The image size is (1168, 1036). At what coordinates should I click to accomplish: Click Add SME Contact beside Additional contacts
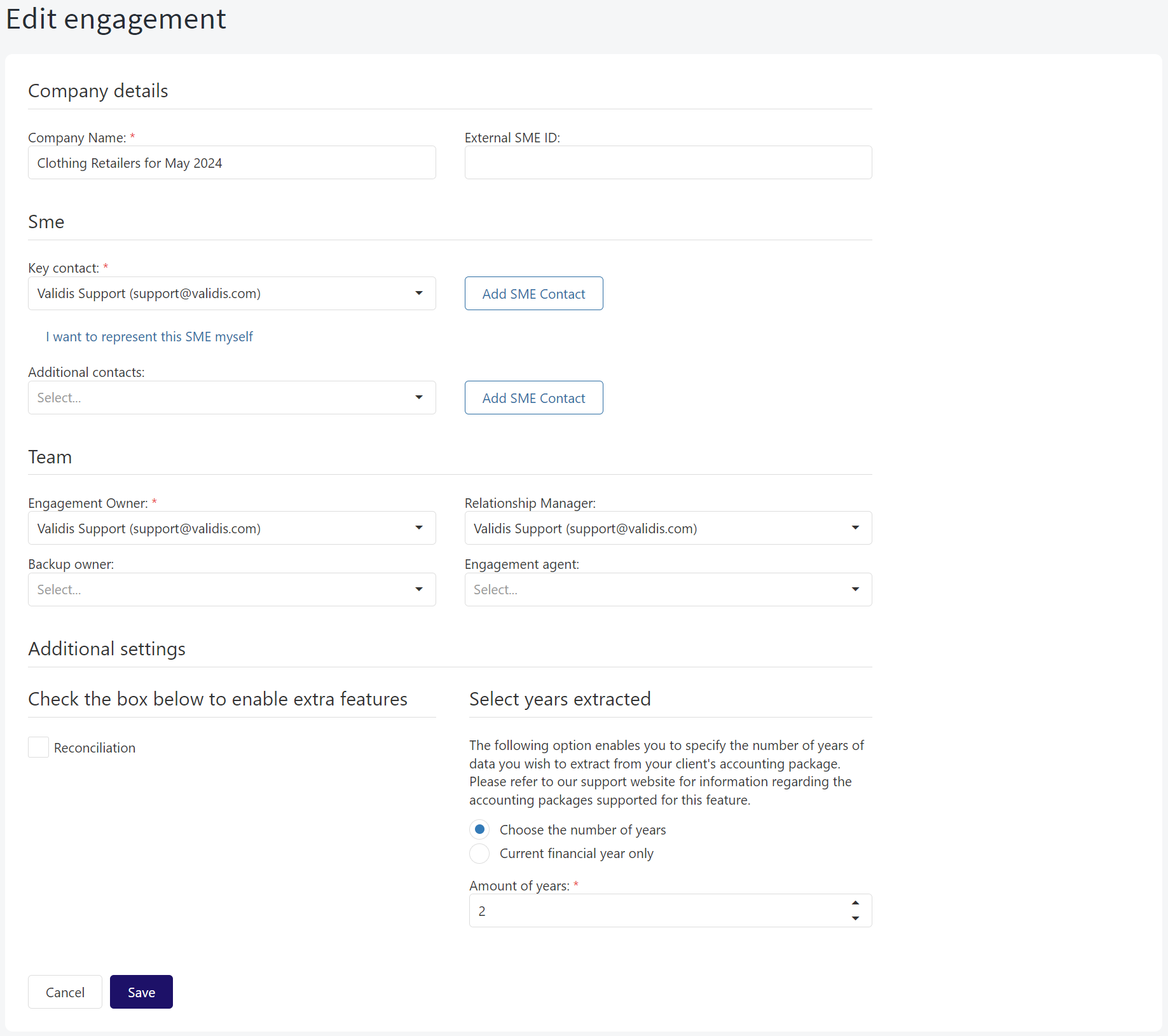tap(534, 398)
